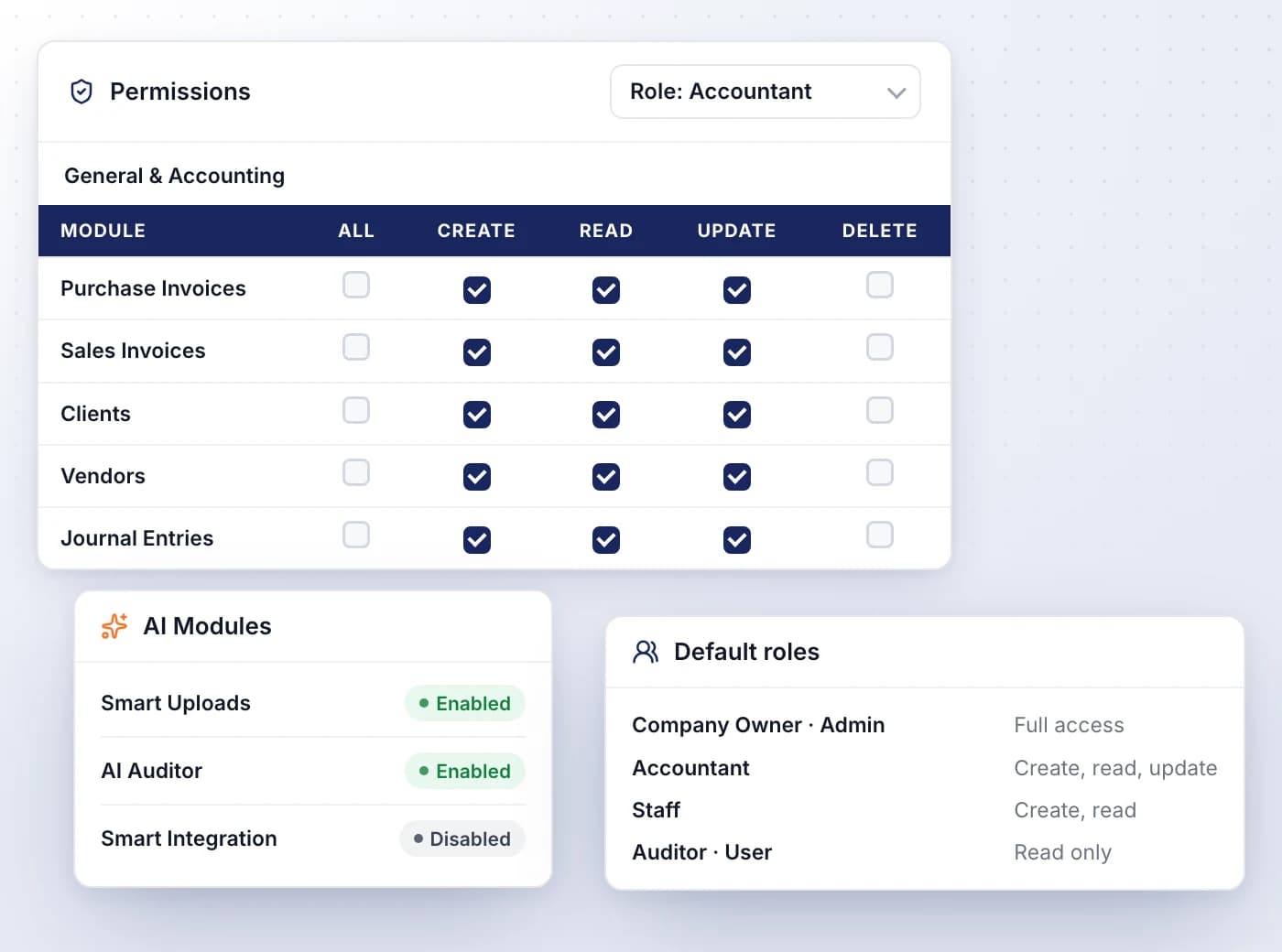
Task: Click the Enabled badge for Smart Uploads
Action: click(465, 703)
